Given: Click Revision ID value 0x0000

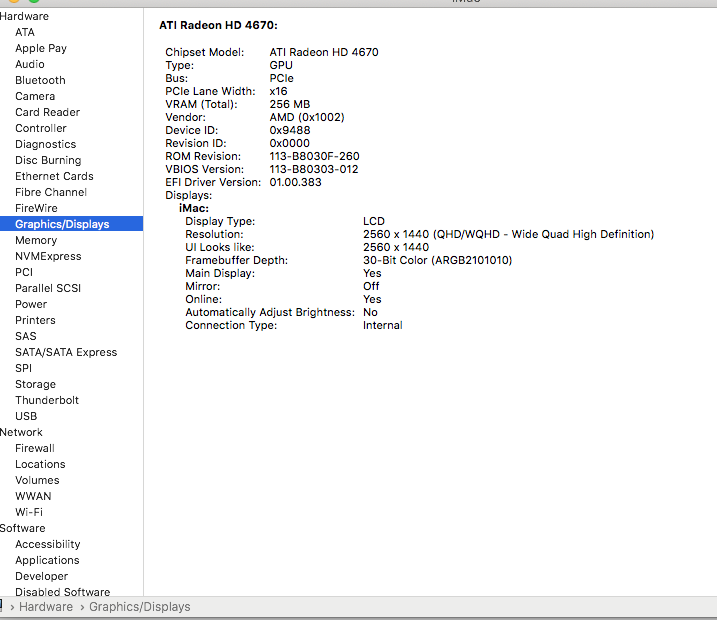Looking at the screenshot, I should (x=289, y=143).
